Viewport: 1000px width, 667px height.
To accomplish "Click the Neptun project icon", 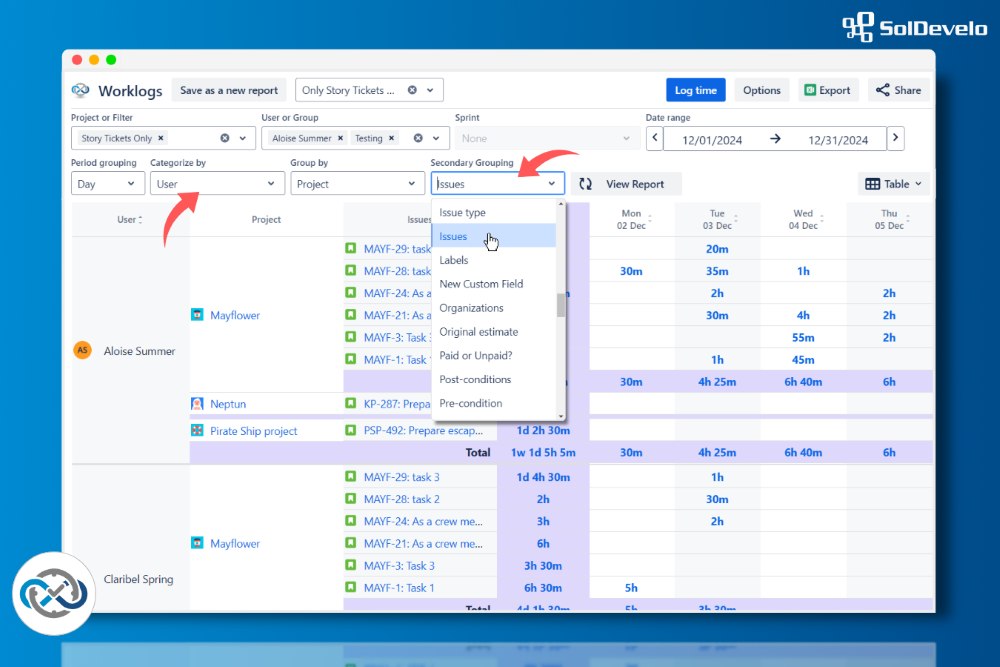I will [196, 404].
